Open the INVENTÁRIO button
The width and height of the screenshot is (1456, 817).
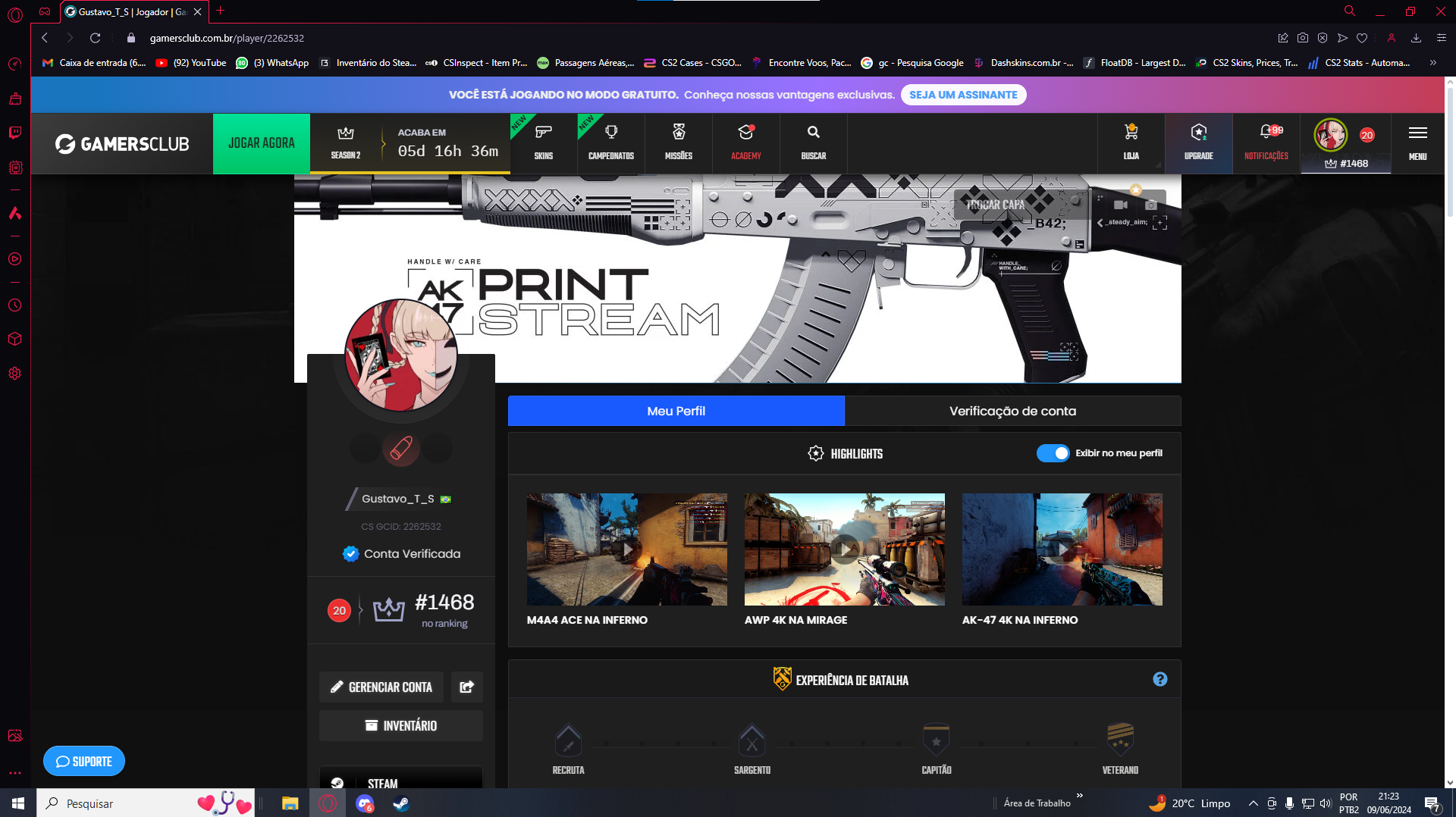[x=401, y=725]
